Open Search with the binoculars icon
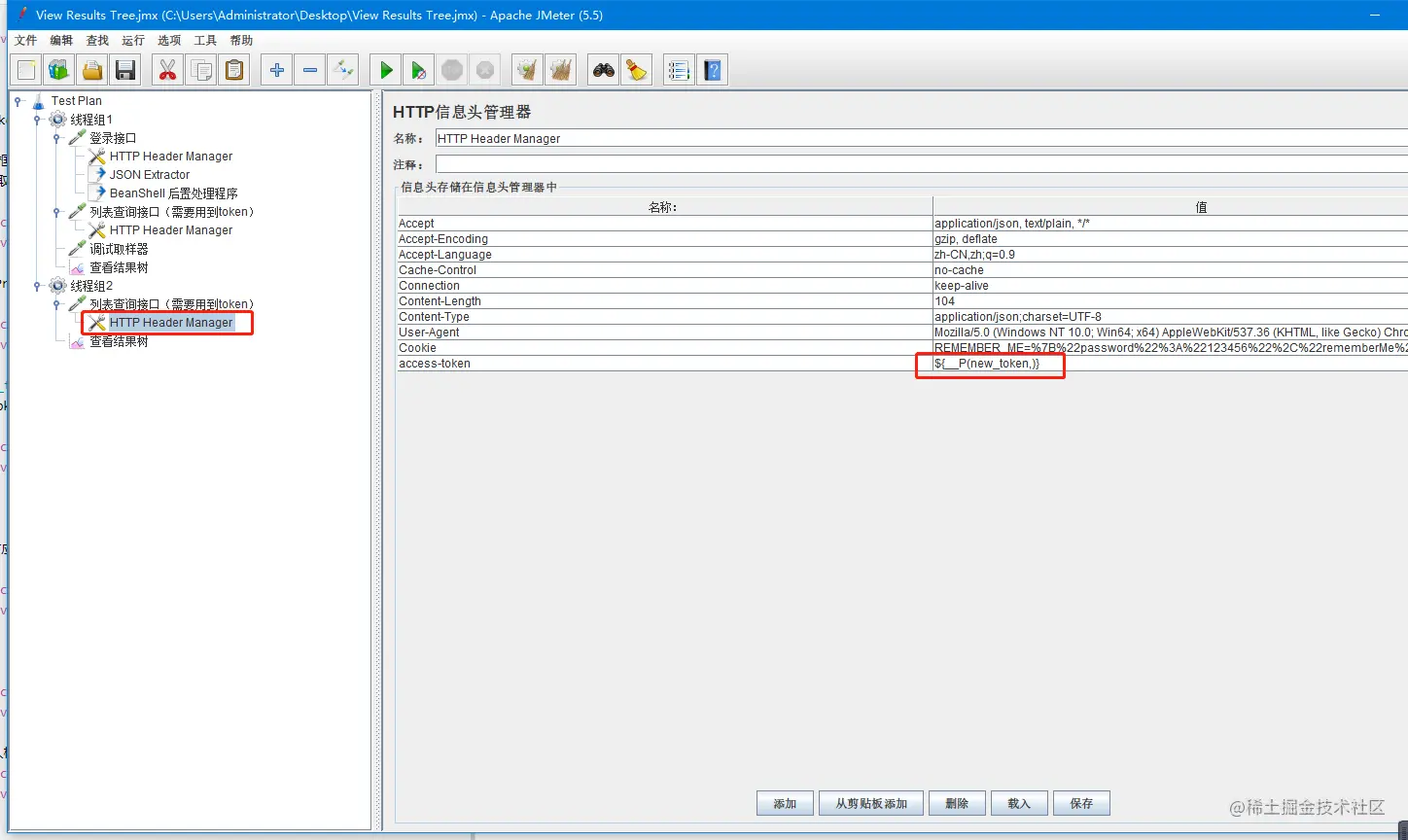This screenshot has height=840, width=1408. click(604, 70)
